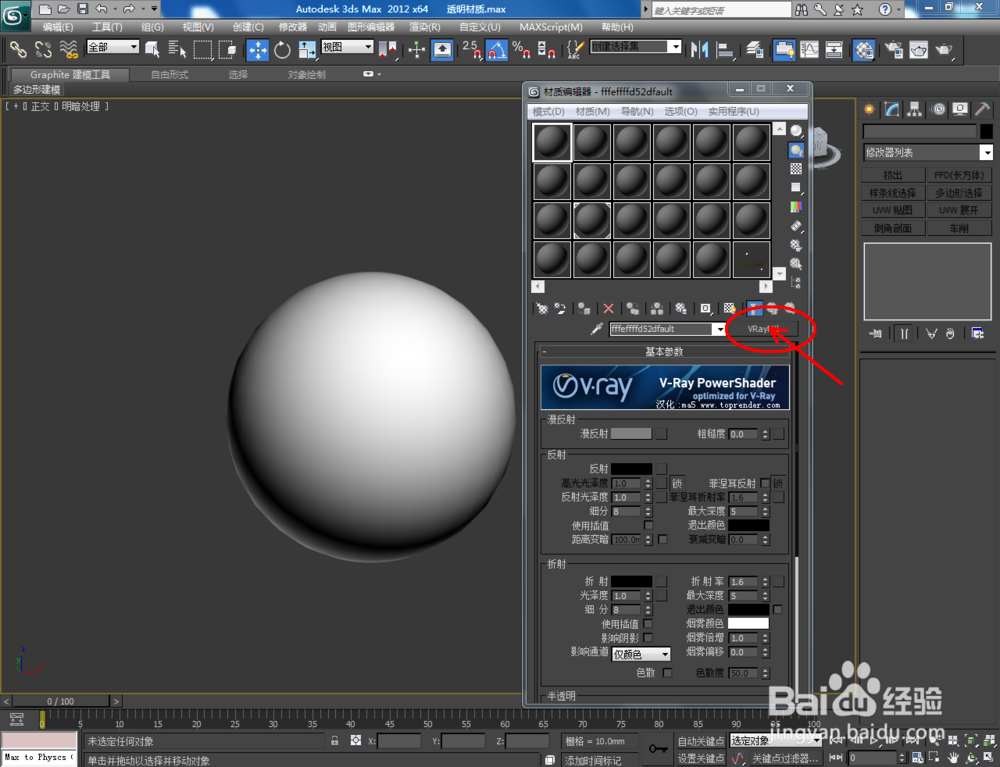Open the 创建选择集 named selection dropdown
Screen dimensions: 1000x767
pyautogui.click(x=675, y=47)
